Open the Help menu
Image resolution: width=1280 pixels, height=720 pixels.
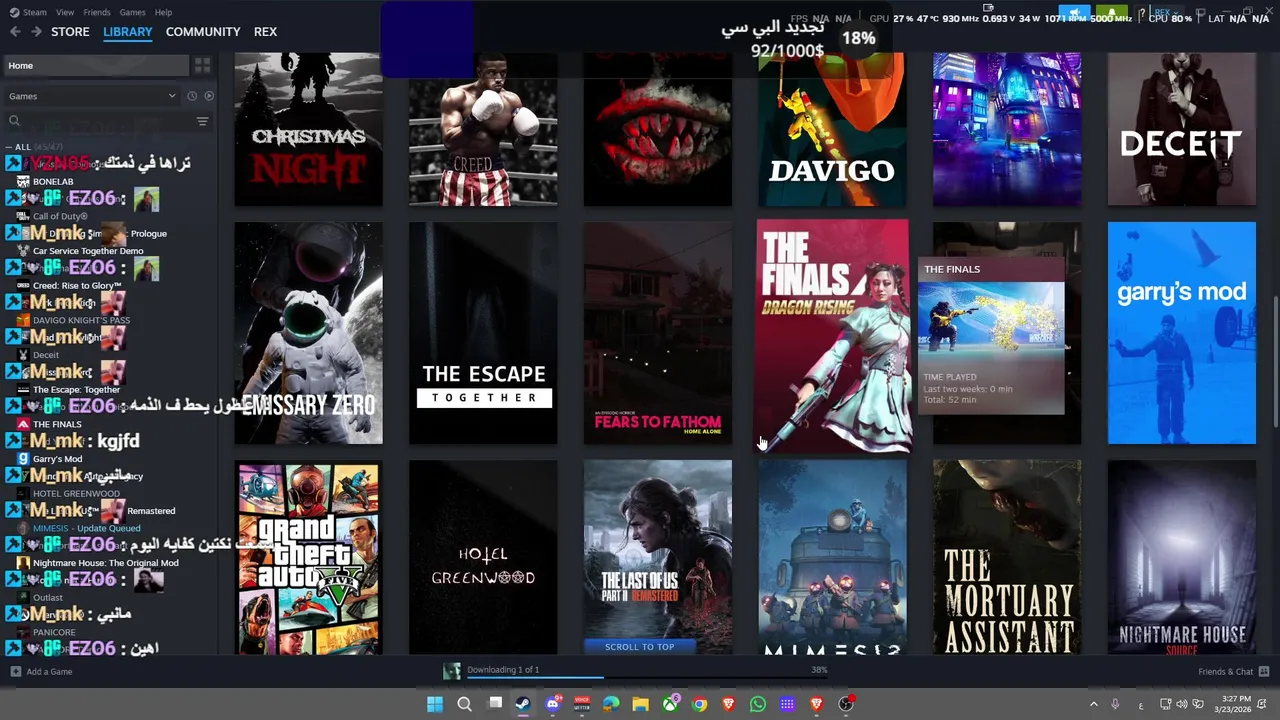(163, 12)
